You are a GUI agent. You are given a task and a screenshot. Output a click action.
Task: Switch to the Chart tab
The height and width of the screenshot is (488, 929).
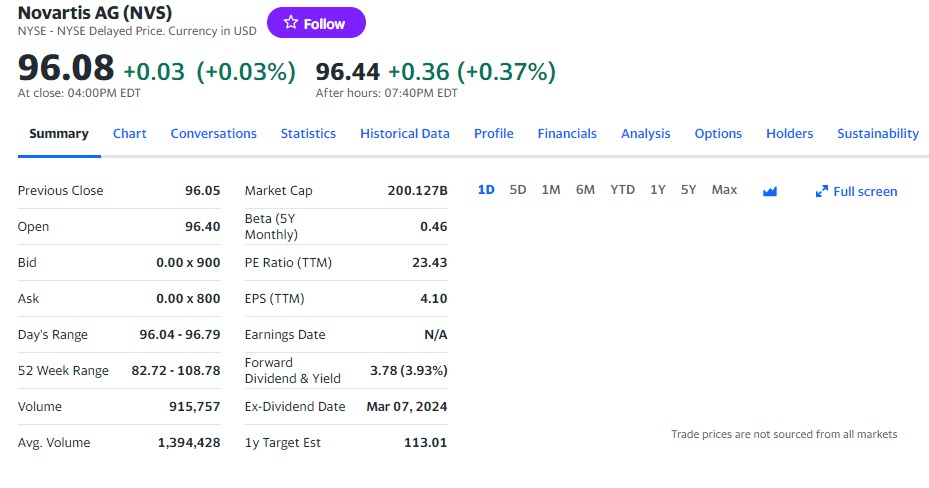pos(130,134)
